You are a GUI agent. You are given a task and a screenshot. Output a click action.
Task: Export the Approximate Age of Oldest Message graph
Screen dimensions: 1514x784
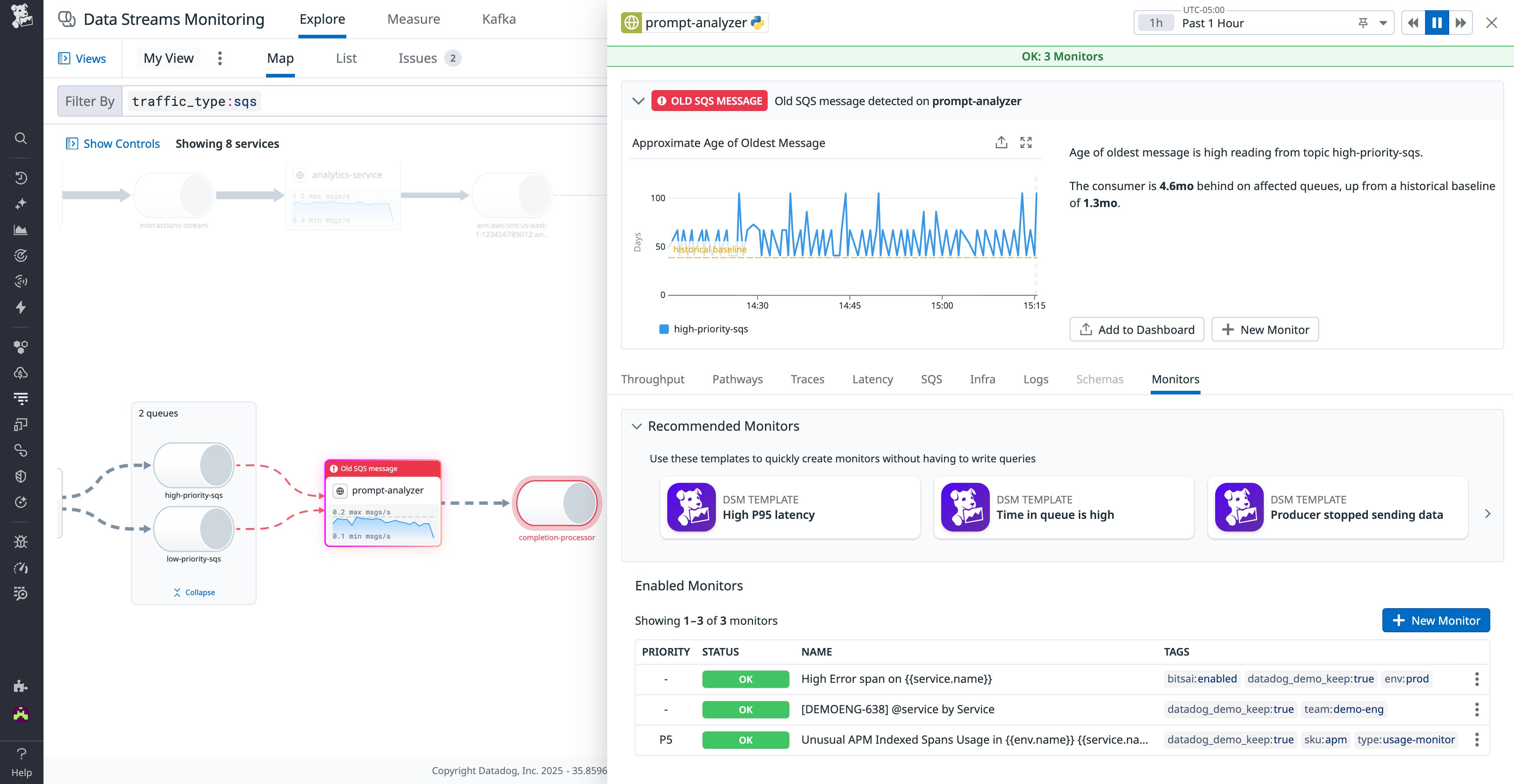(x=1001, y=143)
